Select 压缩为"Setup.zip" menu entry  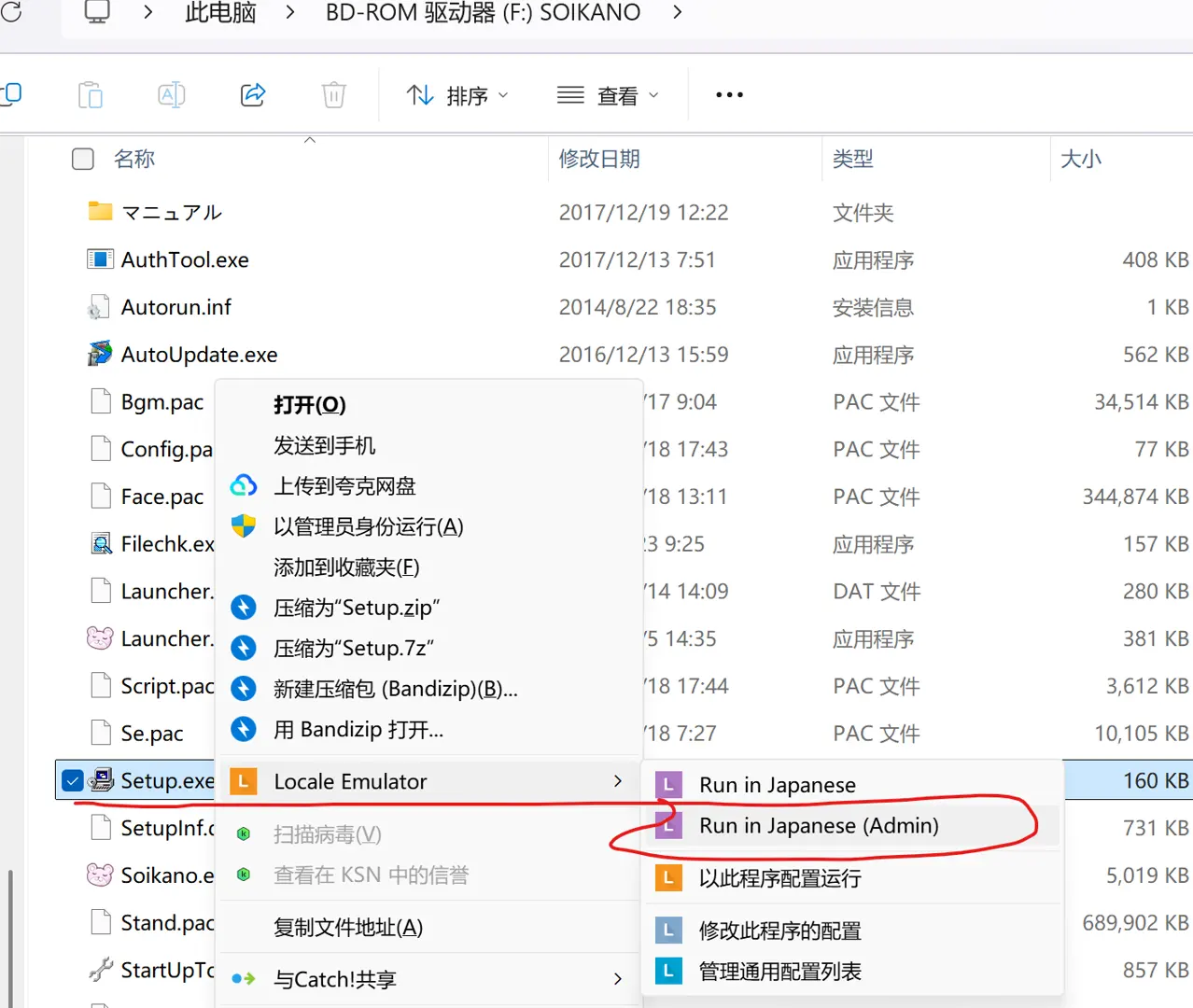click(429, 608)
